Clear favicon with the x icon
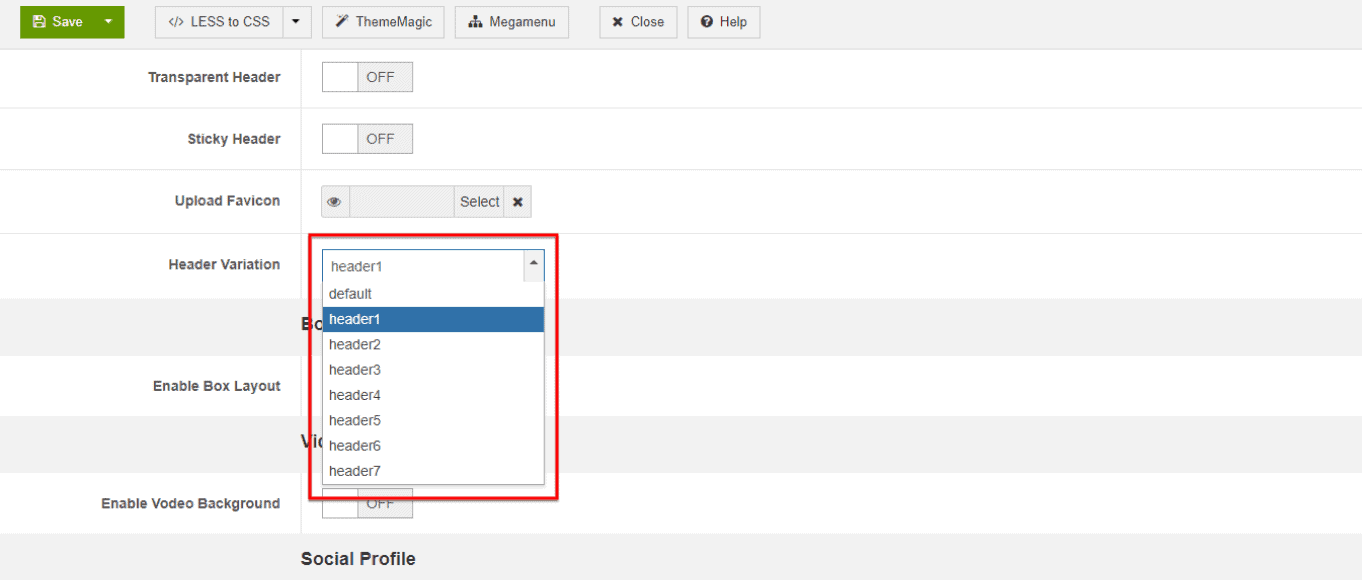Viewport: 1362px width, 580px height. click(x=518, y=202)
